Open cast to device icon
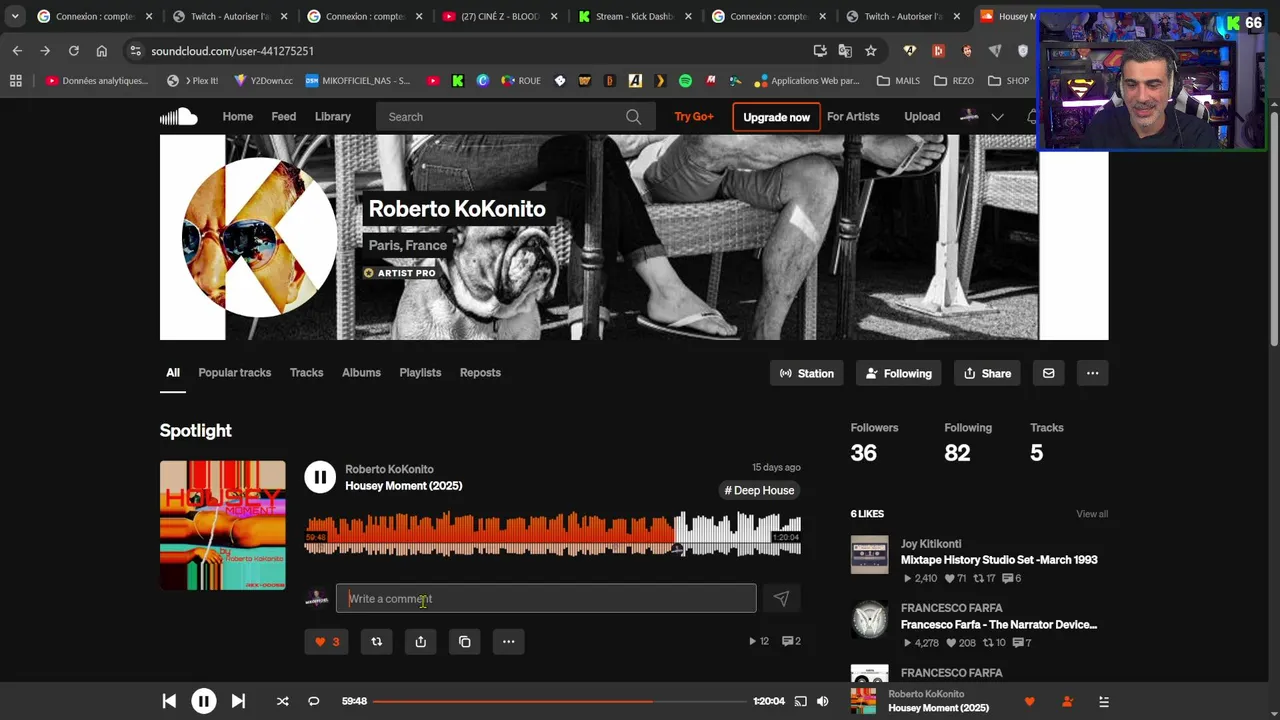The image size is (1280, 720). tap(800, 701)
